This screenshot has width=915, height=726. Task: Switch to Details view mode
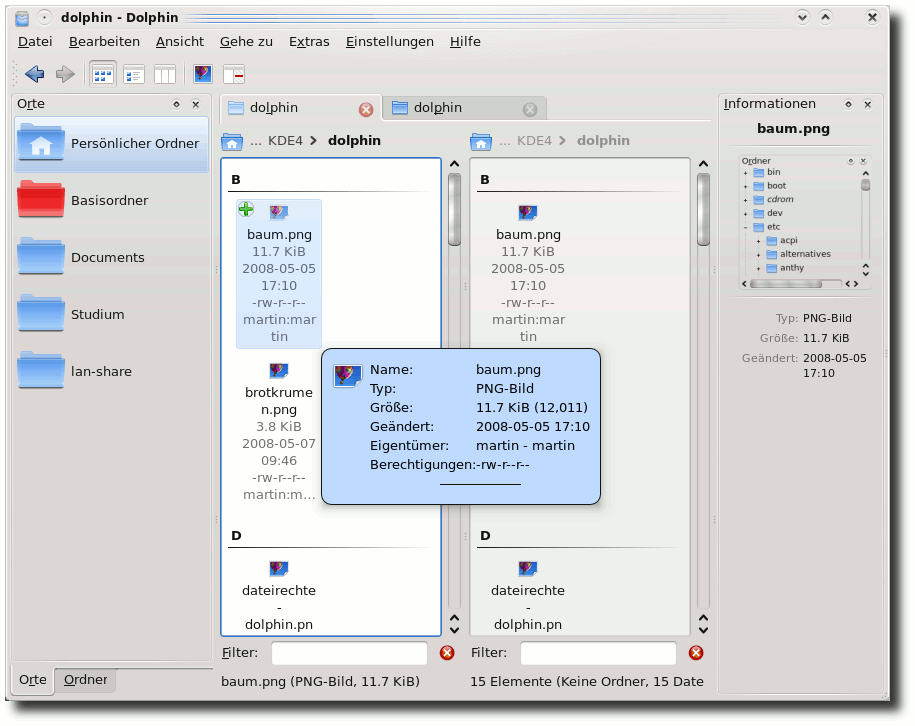coord(134,74)
